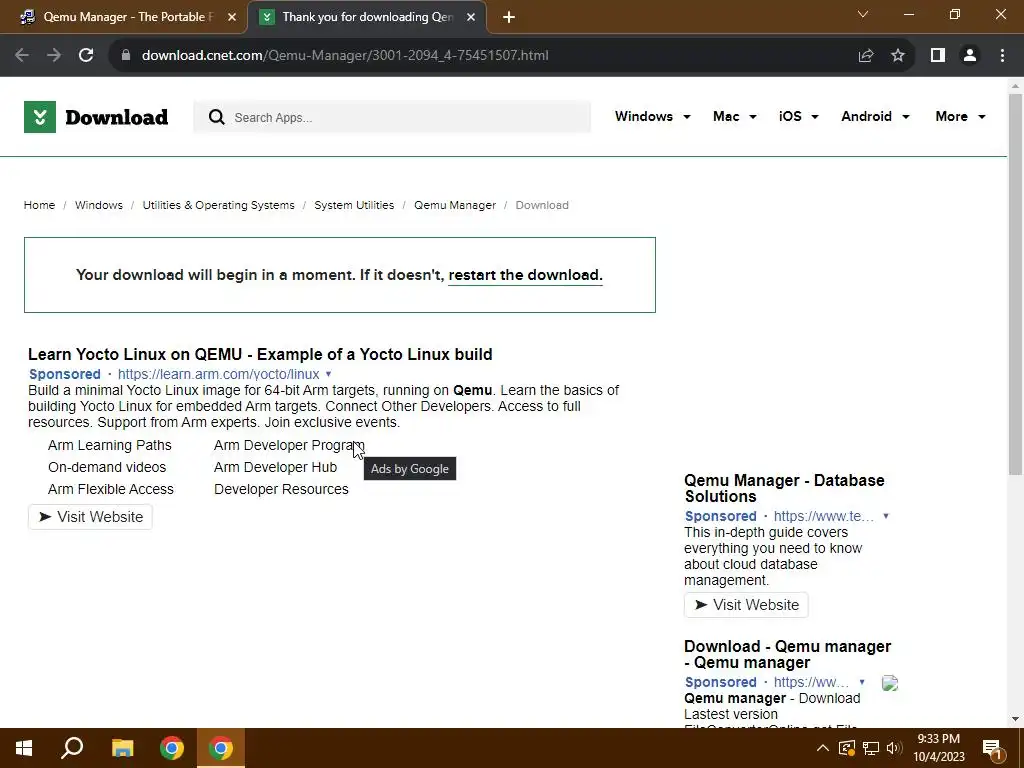Expand the Windows navigation menu
Image resolution: width=1024 pixels, height=768 pixels.
click(x=652, y=116)
